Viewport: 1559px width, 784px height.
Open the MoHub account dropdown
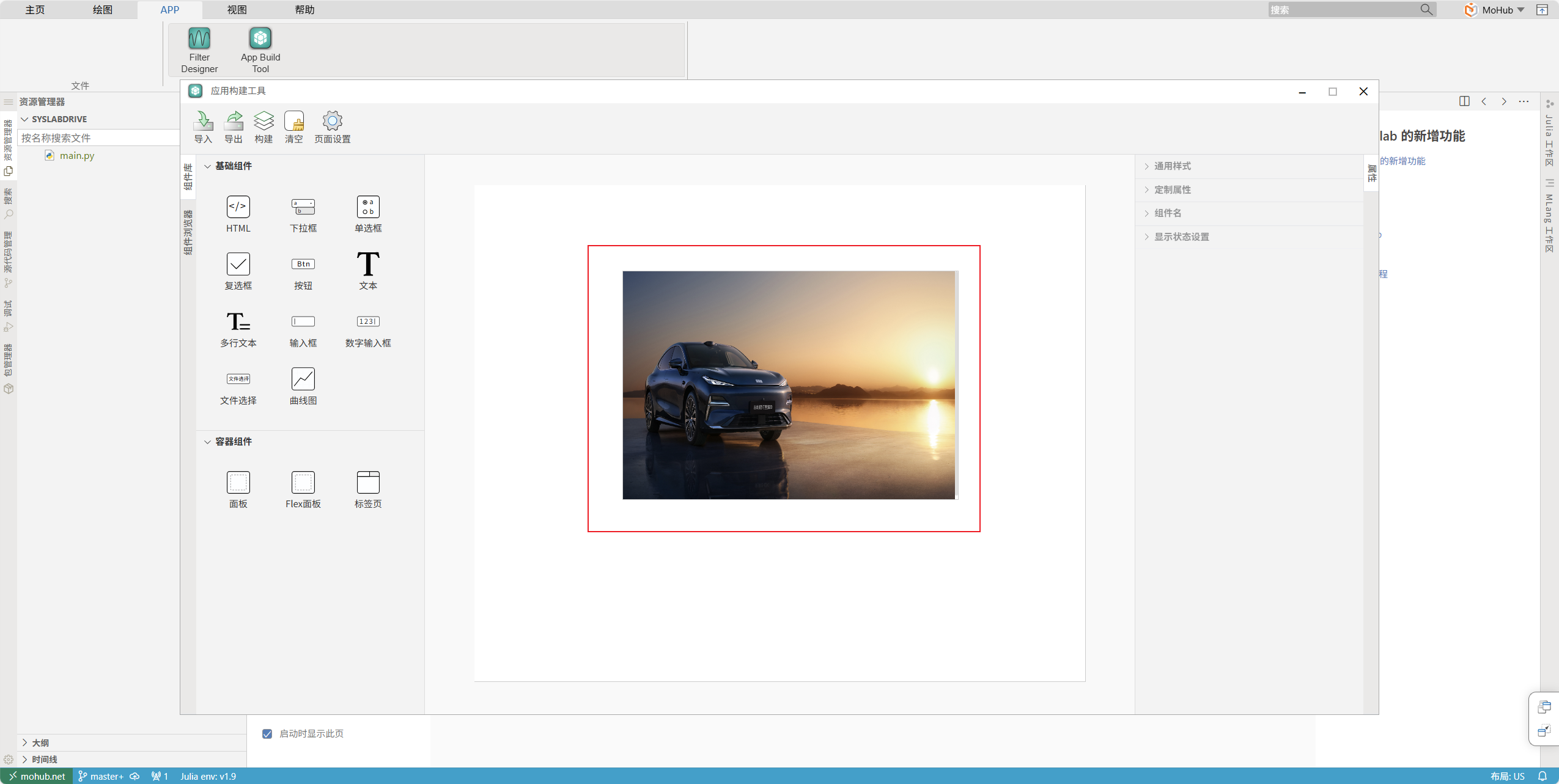coord(1495,10)
